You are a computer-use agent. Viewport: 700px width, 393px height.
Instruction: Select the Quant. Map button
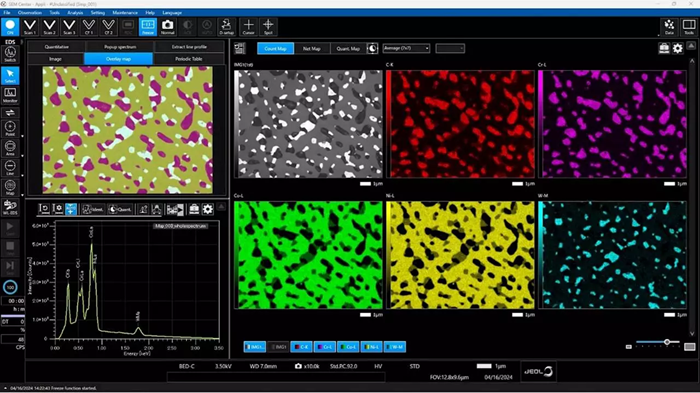[348, 48]
